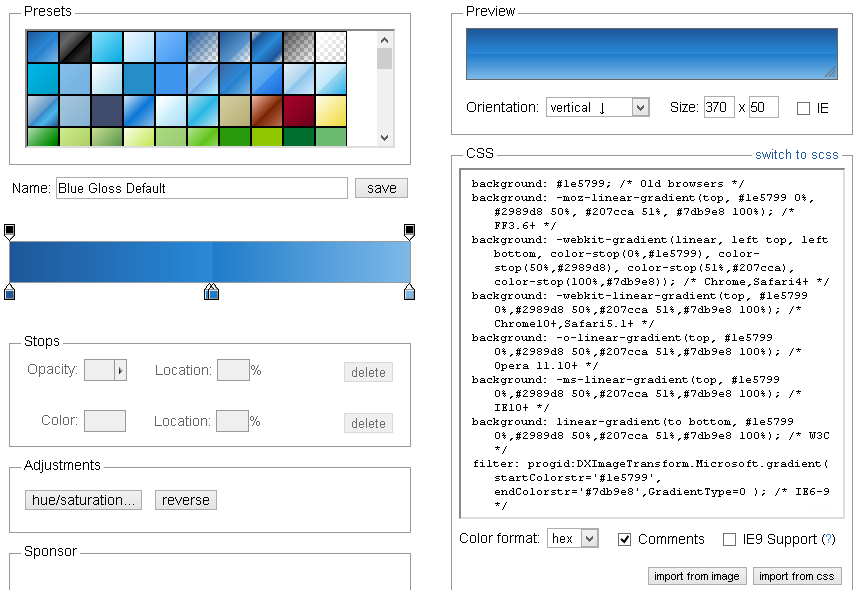The image size is (858, 590).
Task: Select the dark slate navy preset
Action: pos(107,111)
